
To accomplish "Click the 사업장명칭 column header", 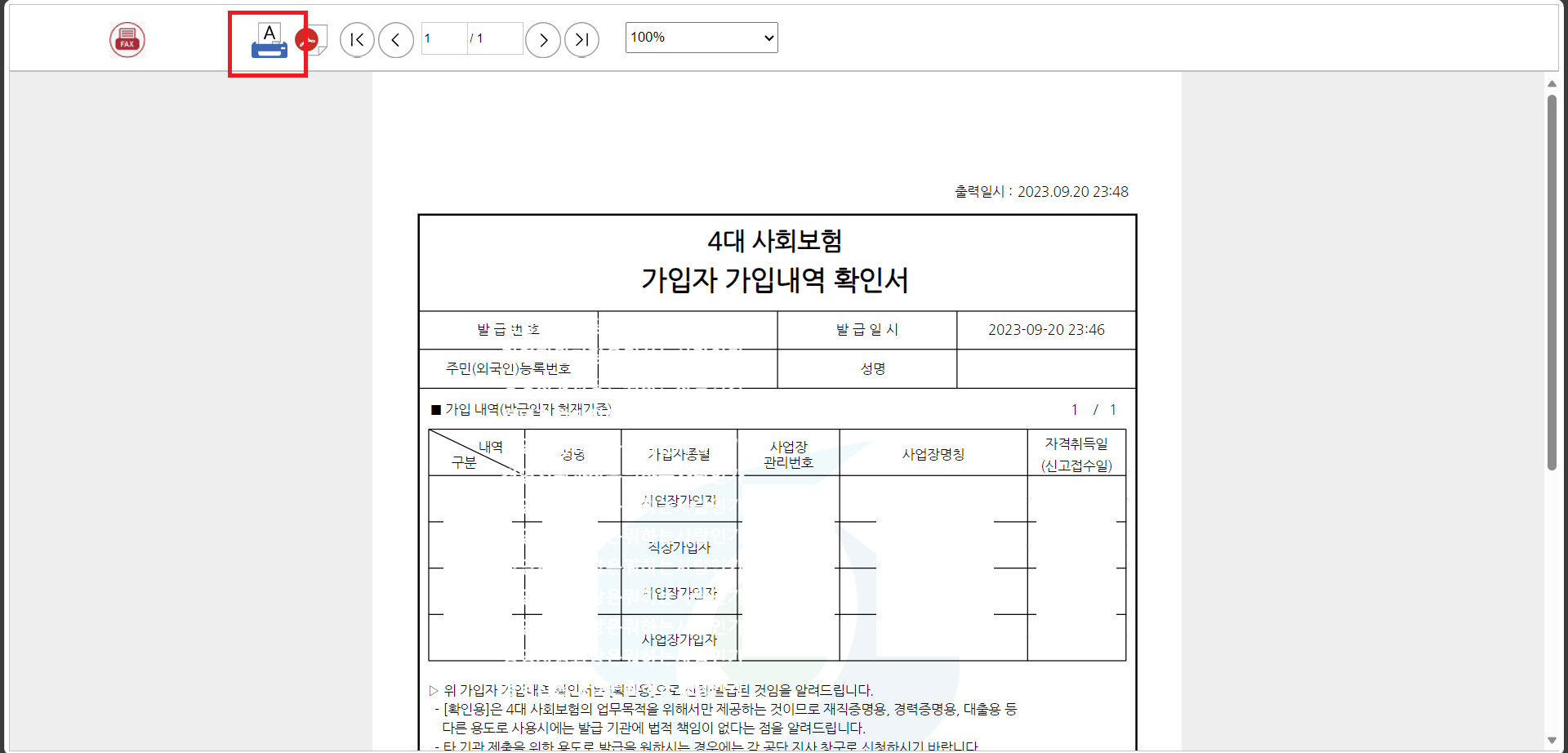I will point(934,453).
